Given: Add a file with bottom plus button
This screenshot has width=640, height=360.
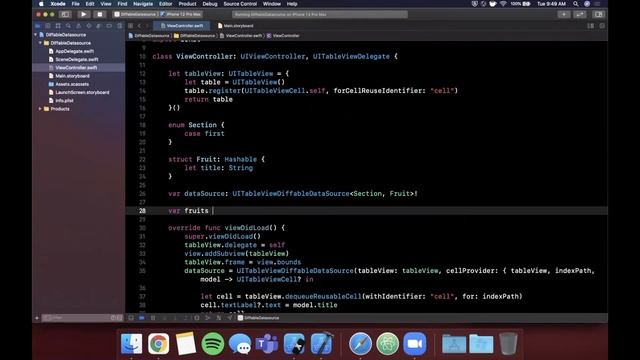Looking at the screenshot, I should coord(37,318).
